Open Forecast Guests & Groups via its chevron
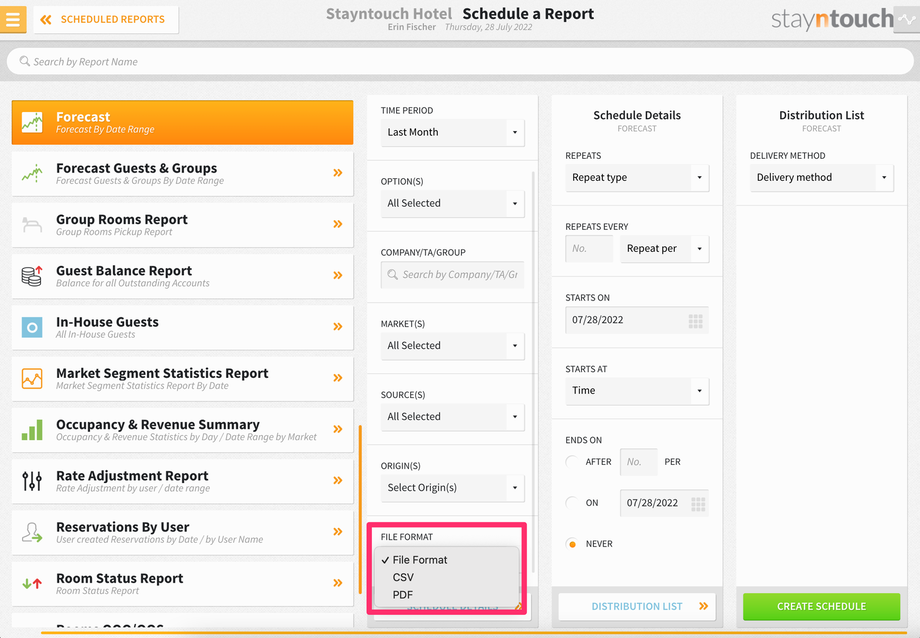Image resolution: width=920 pixels, height=638 pixels. (x=338, y=173)
